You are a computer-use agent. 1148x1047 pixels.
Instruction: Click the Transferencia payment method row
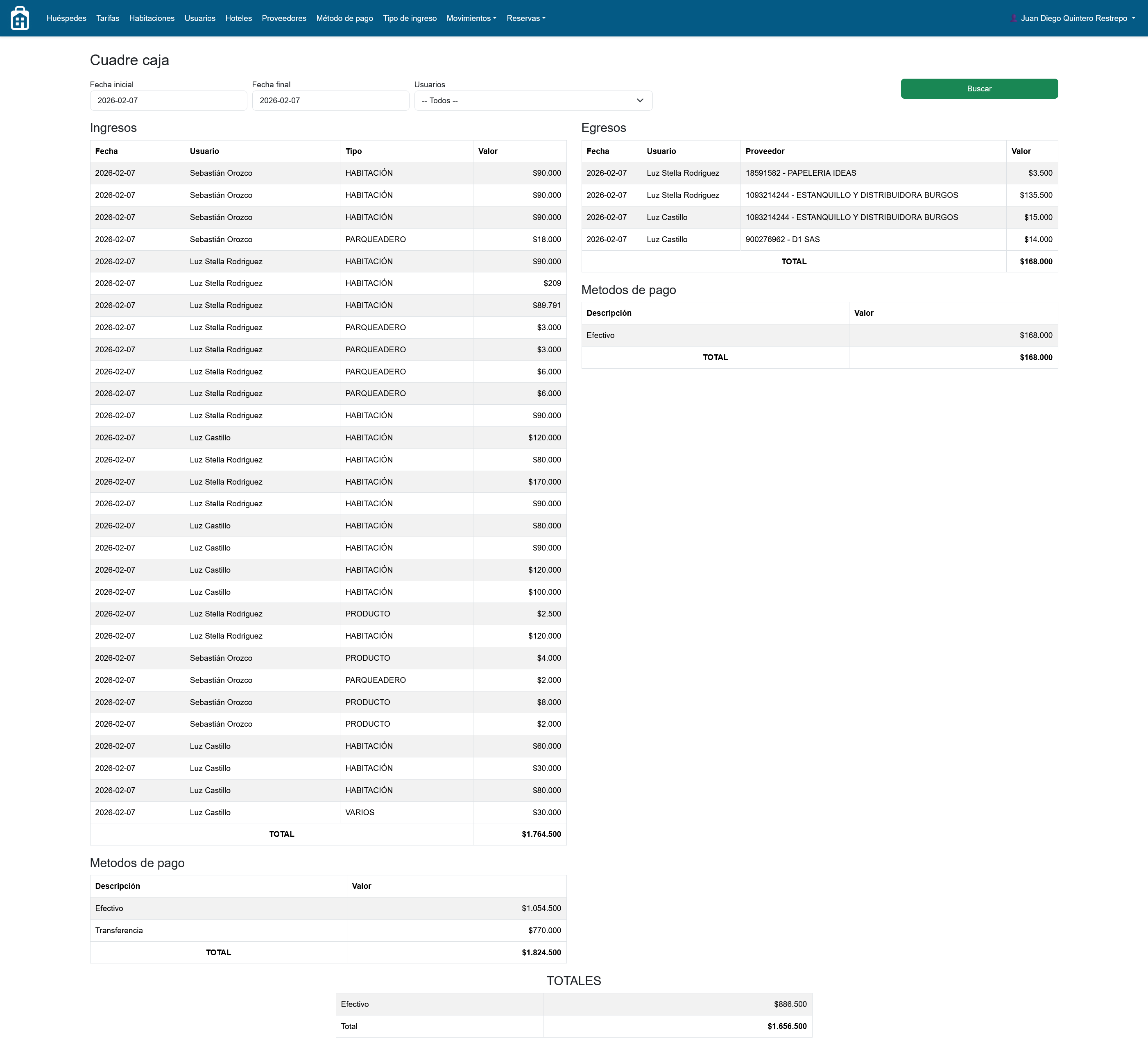click(119, 930)
